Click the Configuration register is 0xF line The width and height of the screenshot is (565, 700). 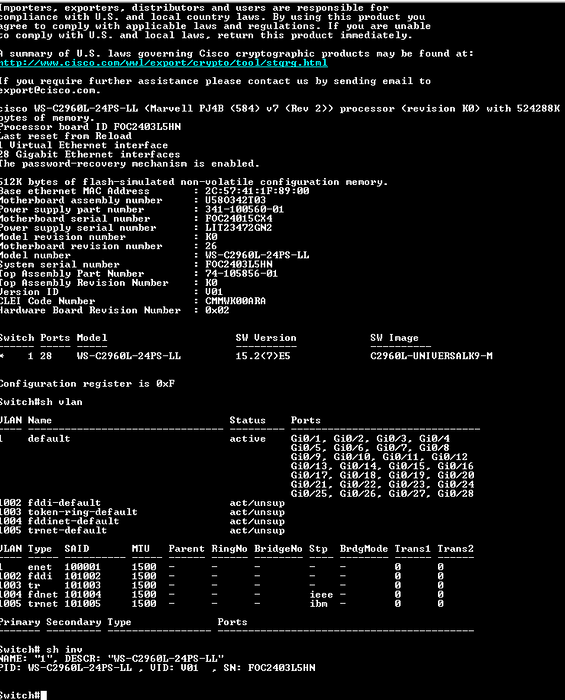(87, 384)
